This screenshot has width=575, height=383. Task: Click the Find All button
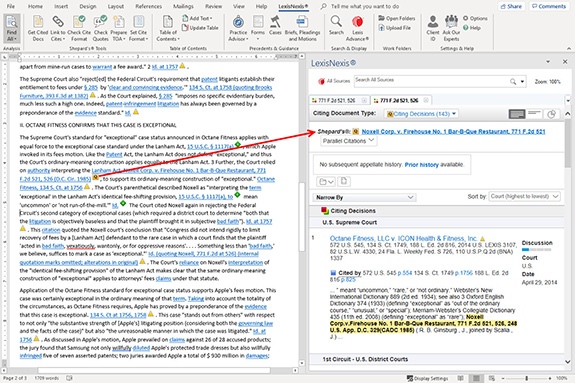coord(12,28)
